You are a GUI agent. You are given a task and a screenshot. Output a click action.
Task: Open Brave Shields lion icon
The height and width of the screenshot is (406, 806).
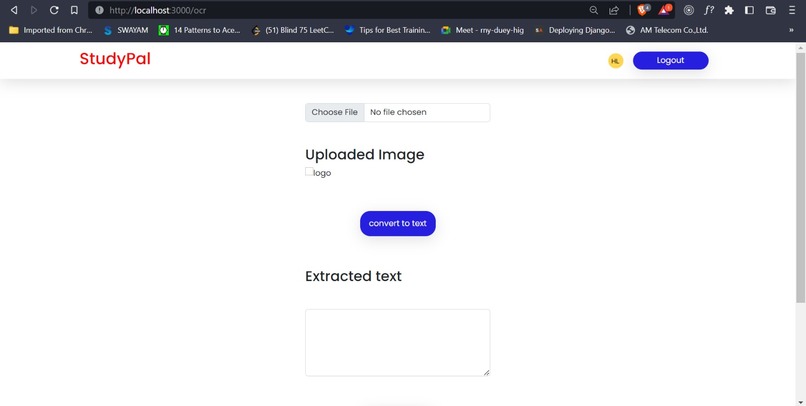pos(644,10)
